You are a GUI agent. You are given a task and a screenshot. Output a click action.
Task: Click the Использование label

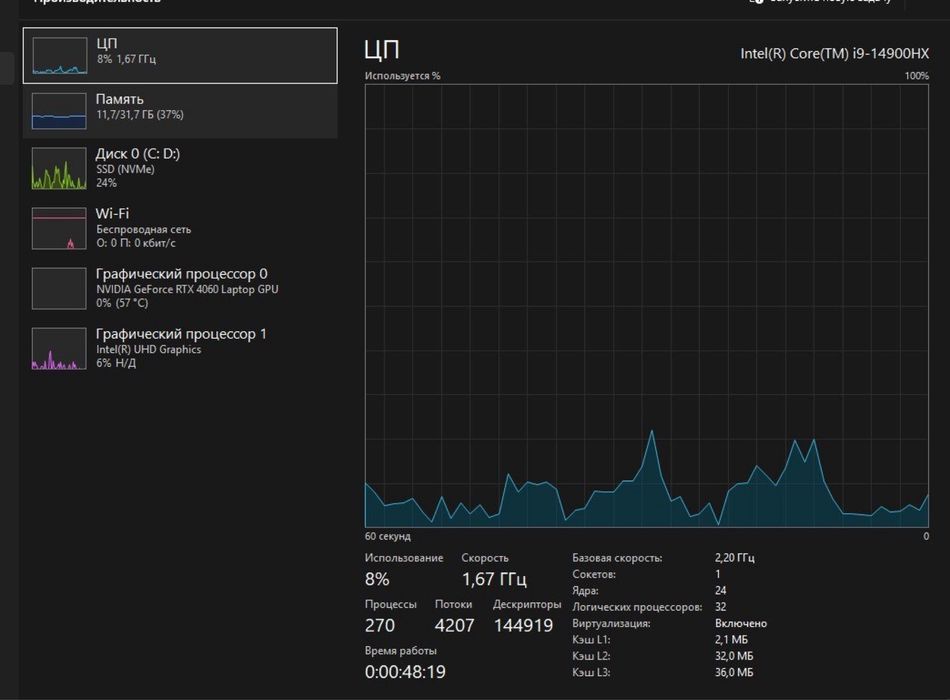pos(404,558)
